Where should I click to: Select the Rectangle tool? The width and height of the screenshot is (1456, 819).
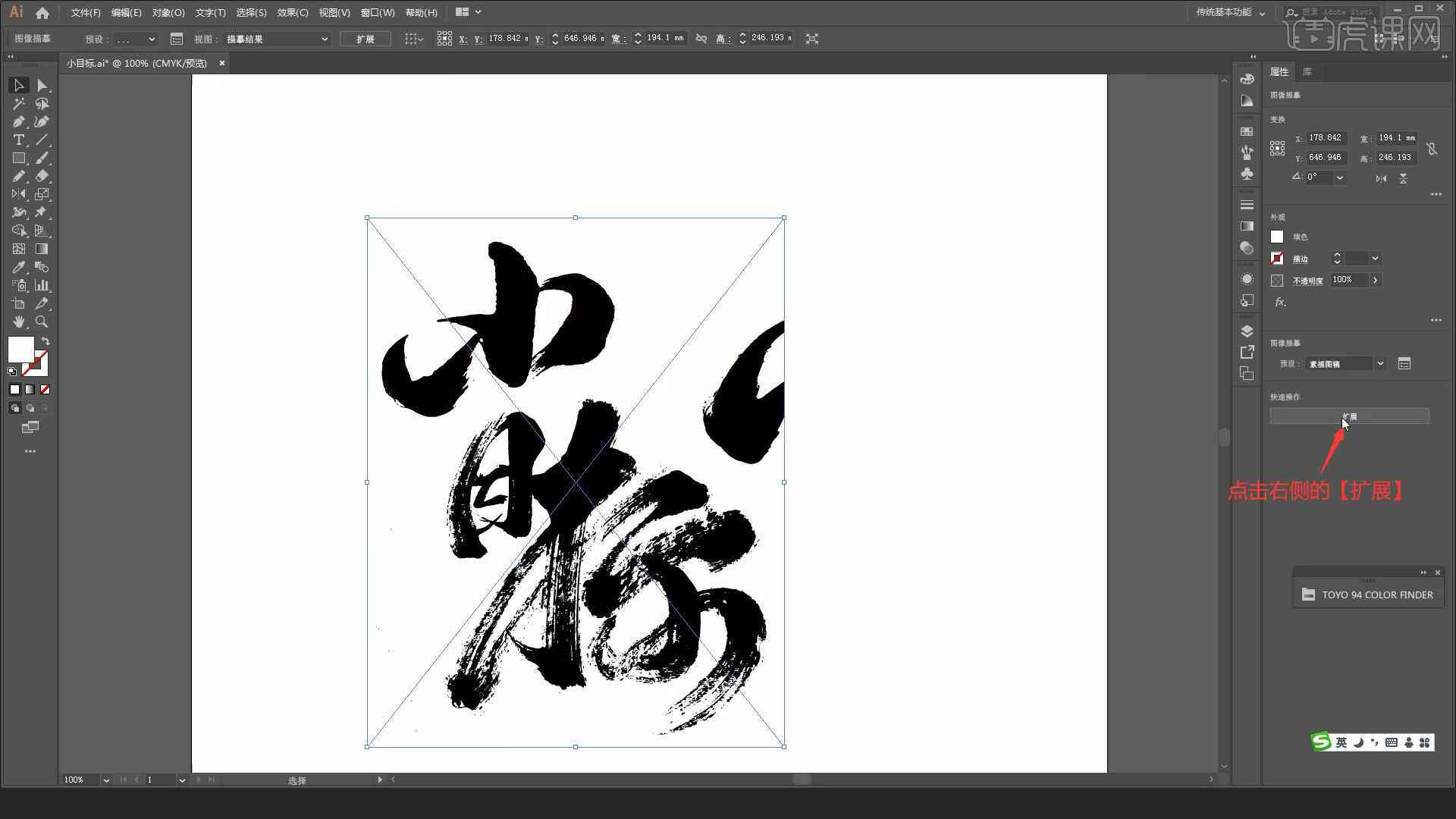point(18,157)
